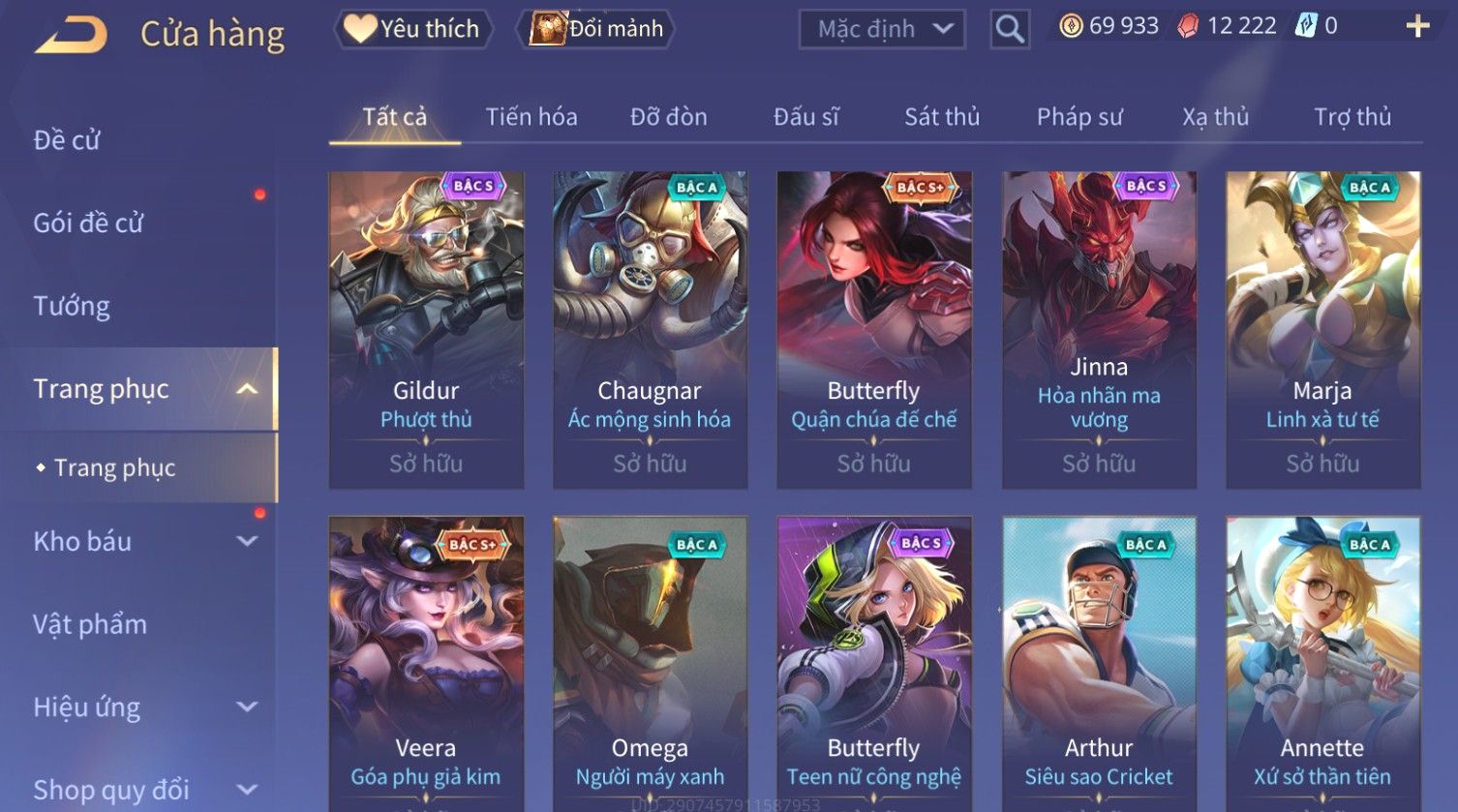Open search with the magnifier icon
1458x812 pixels.
pos(1010,30)
